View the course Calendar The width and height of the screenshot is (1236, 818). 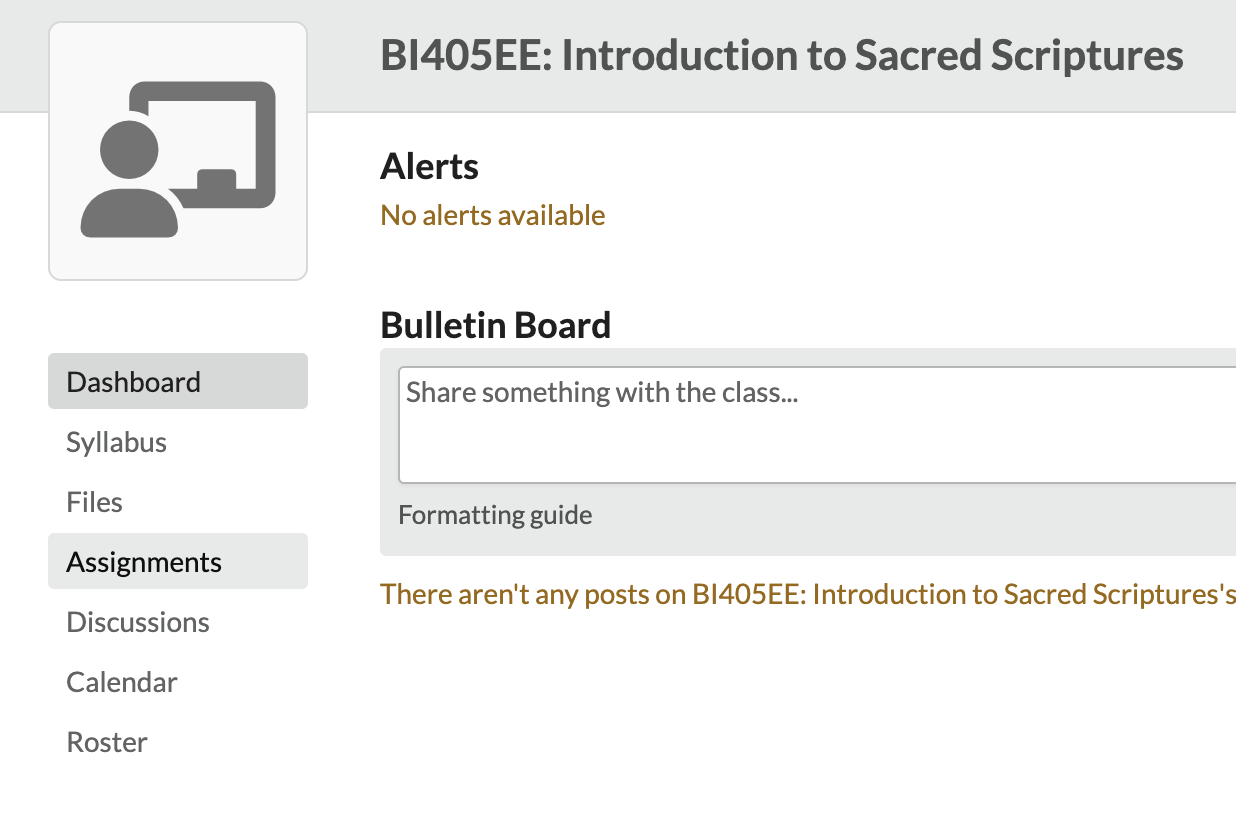(121, 682)
